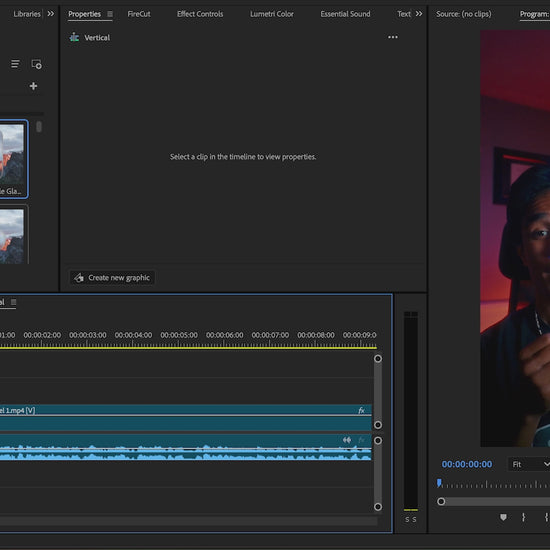Open the timeline panel menu icon
Viewport: 550px width, 550px height.
[x=13, y=302]
